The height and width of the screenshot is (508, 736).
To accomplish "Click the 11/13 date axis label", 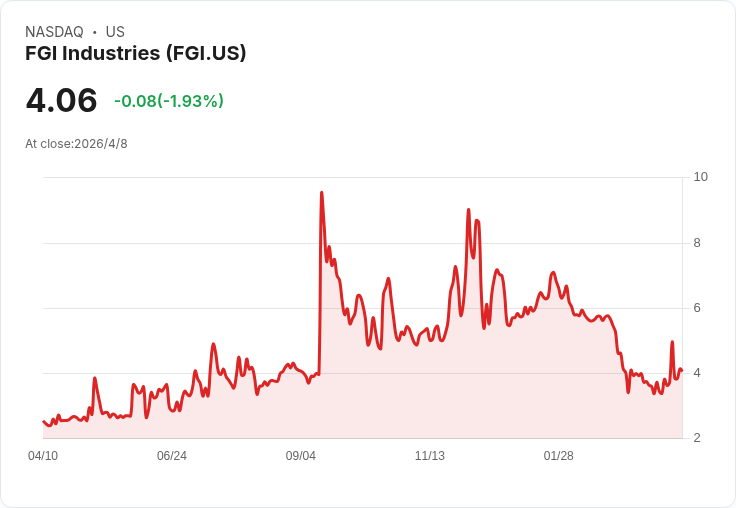I will (x=430, y=456).
